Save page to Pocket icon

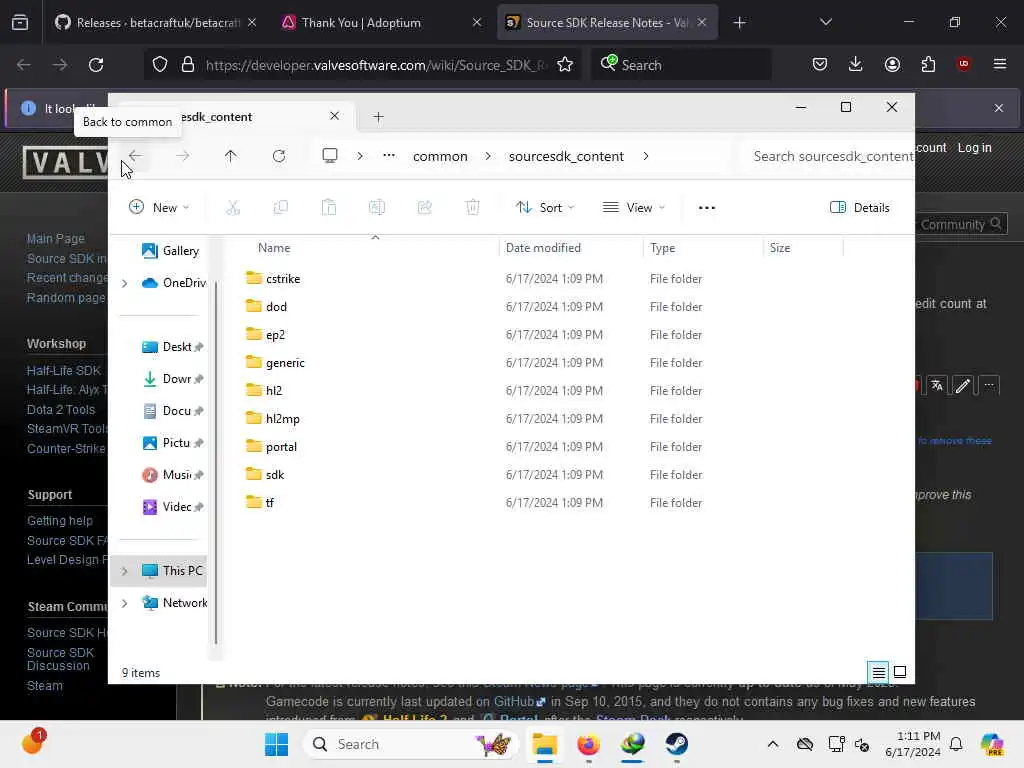click(x=820, y=64)
